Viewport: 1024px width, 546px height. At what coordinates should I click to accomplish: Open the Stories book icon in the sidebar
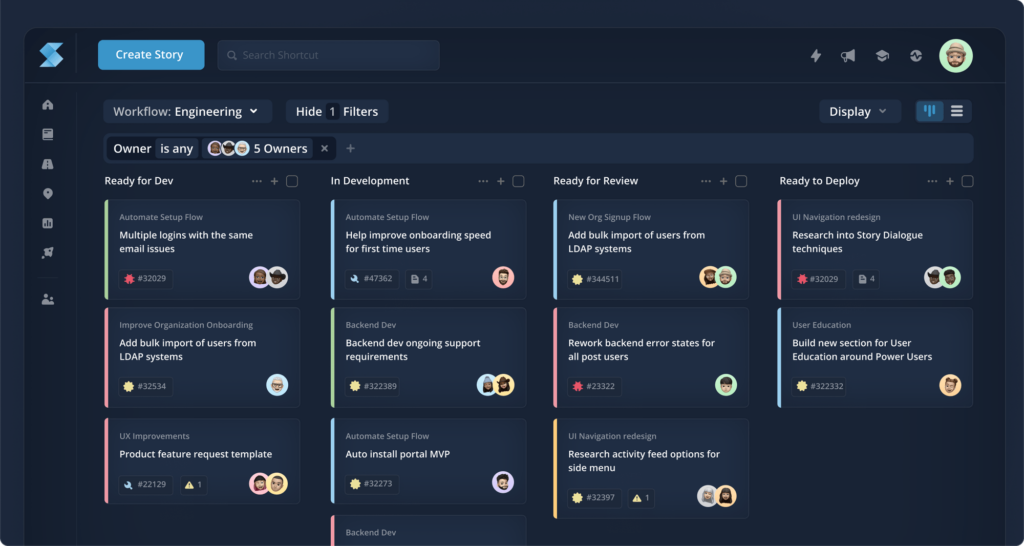pyautogui.click(x=48, y=134)
